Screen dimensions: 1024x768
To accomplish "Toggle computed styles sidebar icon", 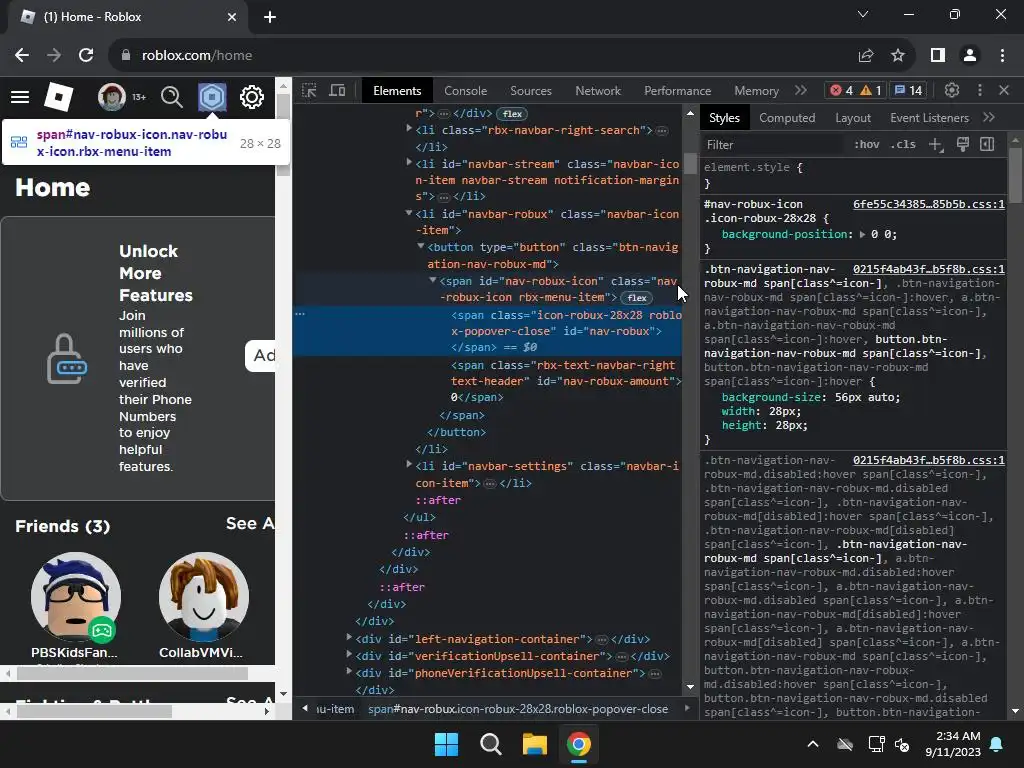I will pyautogui.click(x=987, y=144).
